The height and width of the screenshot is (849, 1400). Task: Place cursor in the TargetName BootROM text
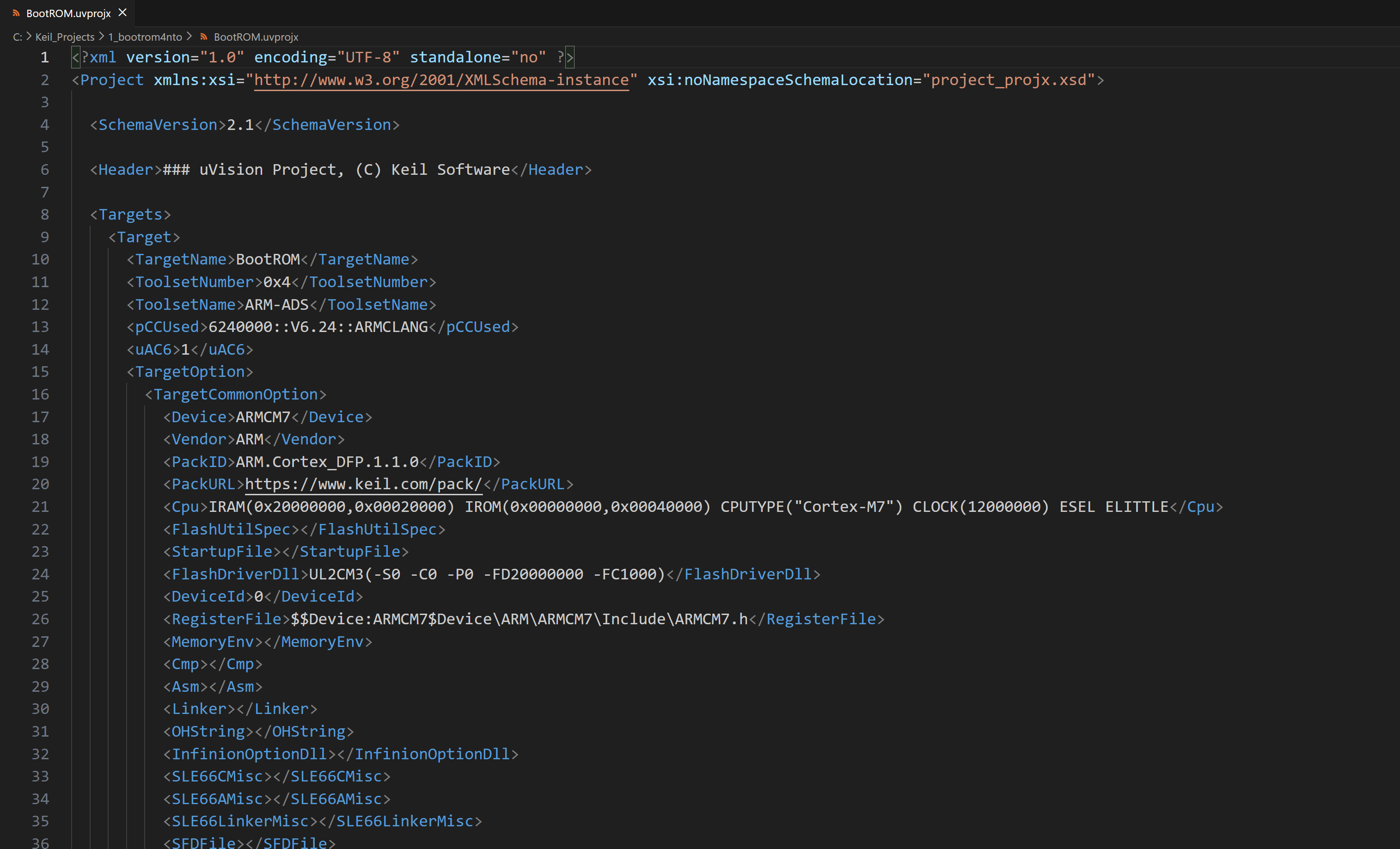click(x=268, y=260)
